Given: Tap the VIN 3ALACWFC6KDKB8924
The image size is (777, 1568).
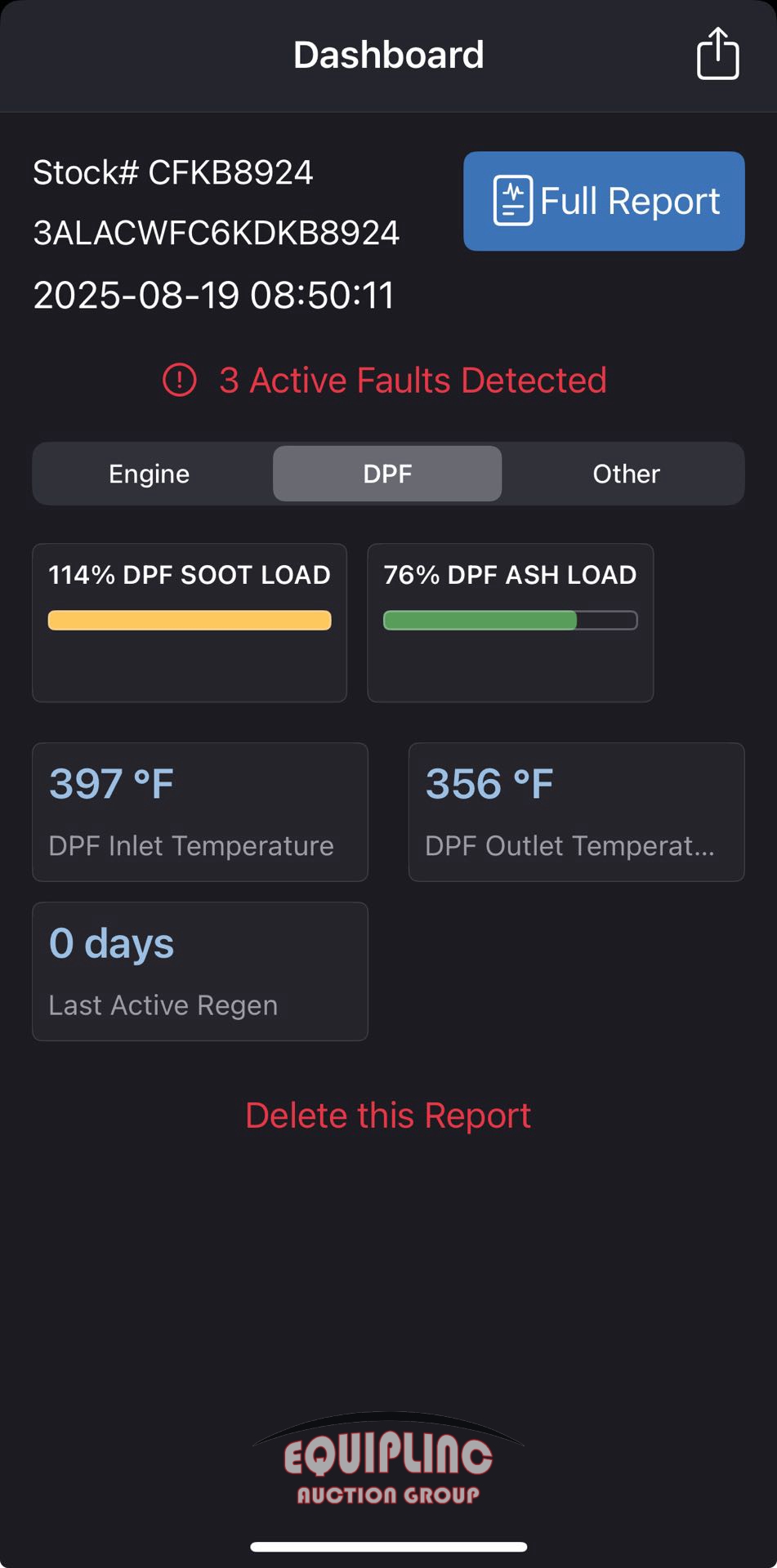Looking at the screenshot, I should pyautogui.click(x=217, y=234).
